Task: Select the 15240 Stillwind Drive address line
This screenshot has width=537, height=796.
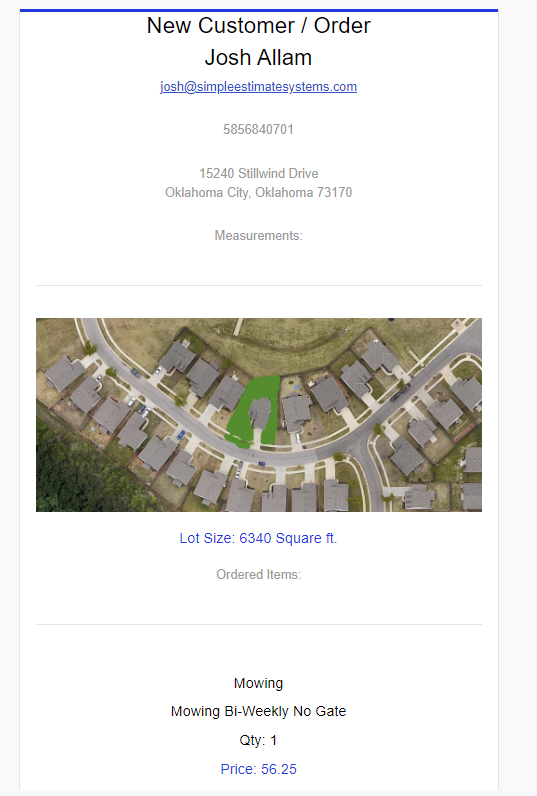Action: tap(258, 174)
